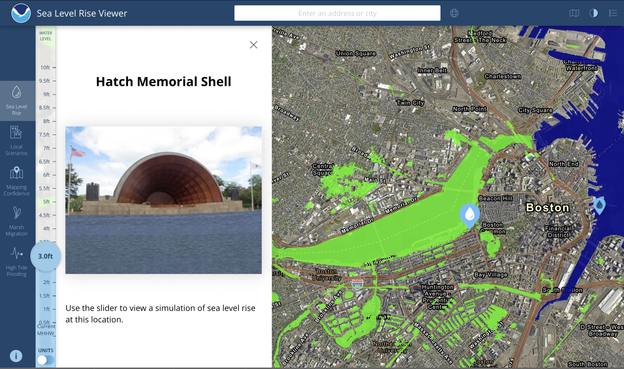This screenshot has height=369, width=624.
Task: Click the light blue water drop map marker
Action: (470, 216)
